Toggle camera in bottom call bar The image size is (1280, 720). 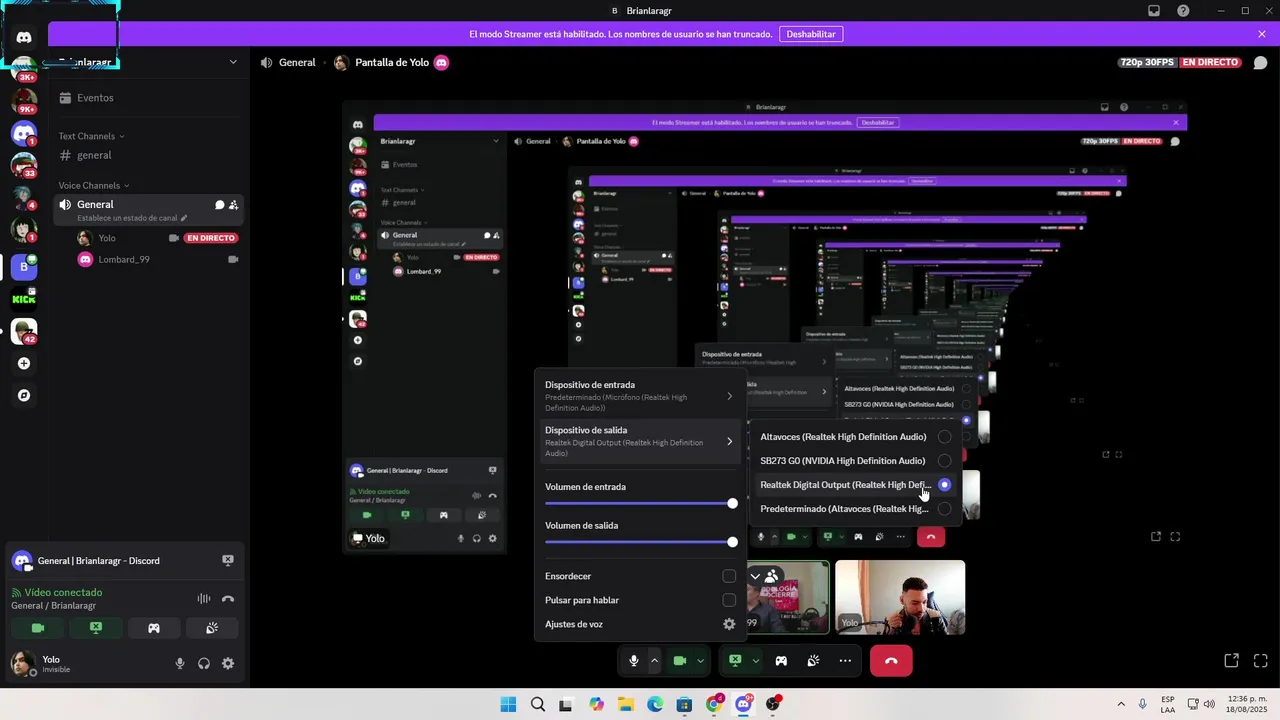pyautogui.click(x=680, y=661)
